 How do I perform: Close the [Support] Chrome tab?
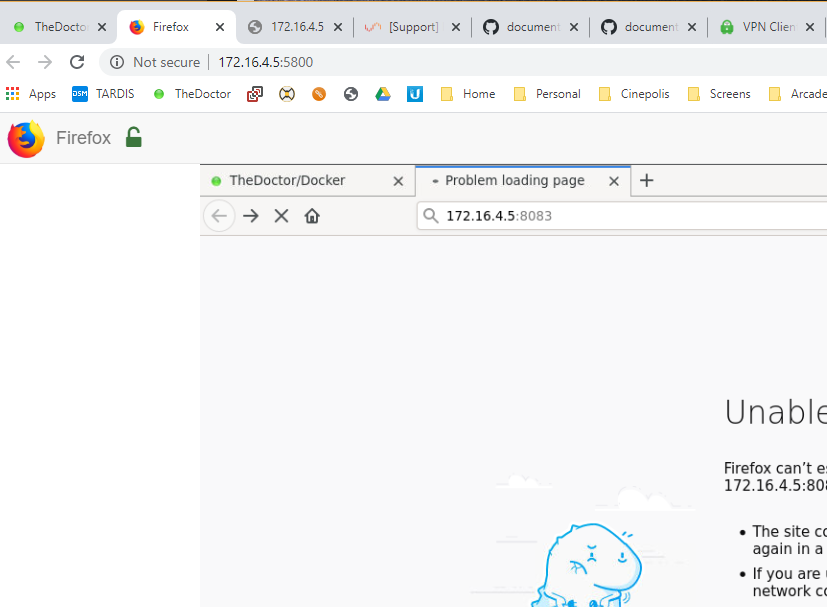[x=456, y=27]
